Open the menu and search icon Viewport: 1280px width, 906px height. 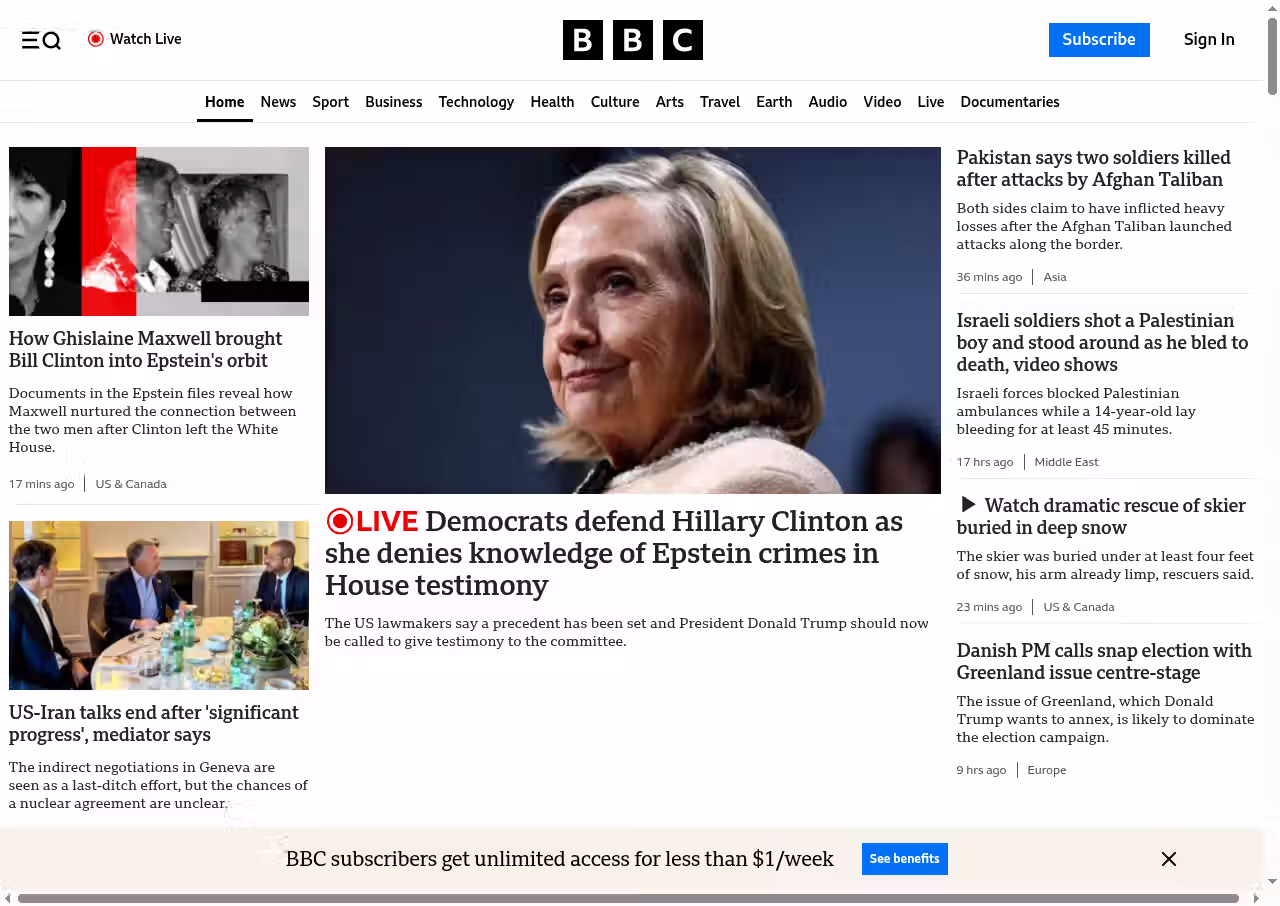tap(41, 40)
